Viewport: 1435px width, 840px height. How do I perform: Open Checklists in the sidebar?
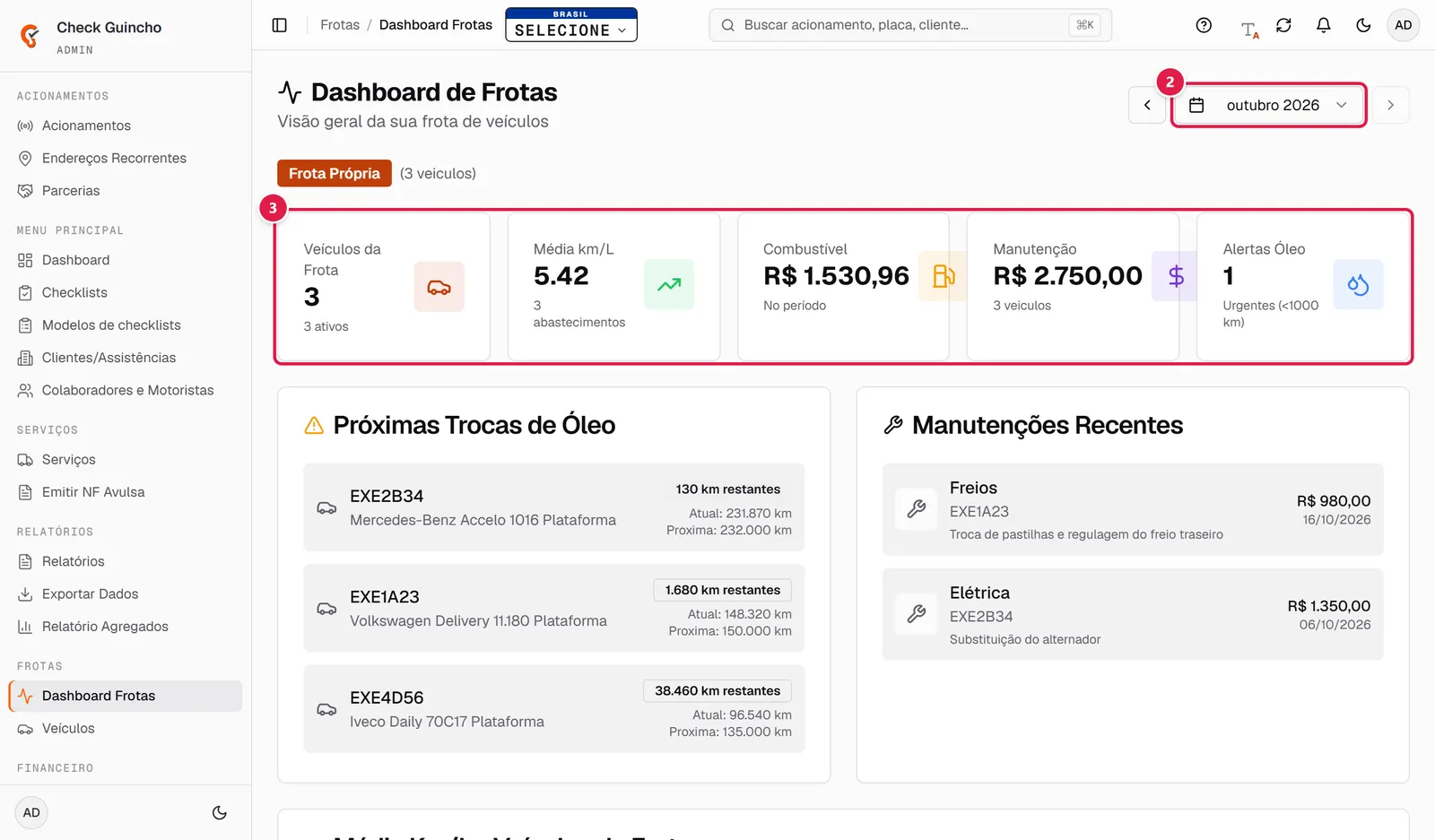coord(126,293)
